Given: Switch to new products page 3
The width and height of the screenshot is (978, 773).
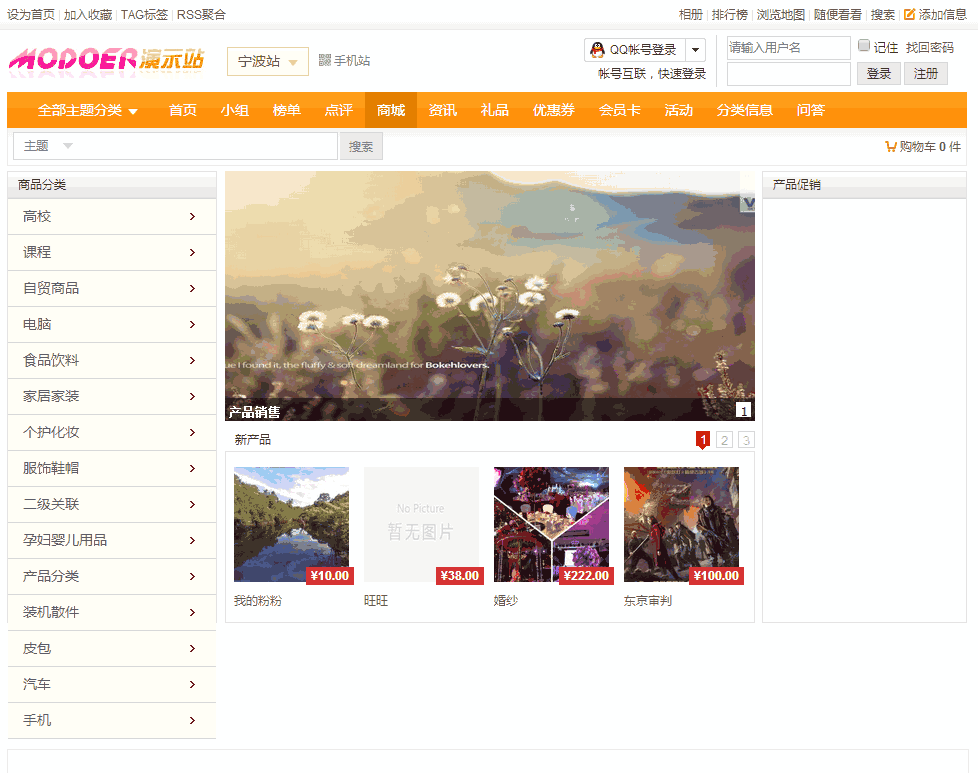Looking at the screenshot, I should [x=746, y=440].
